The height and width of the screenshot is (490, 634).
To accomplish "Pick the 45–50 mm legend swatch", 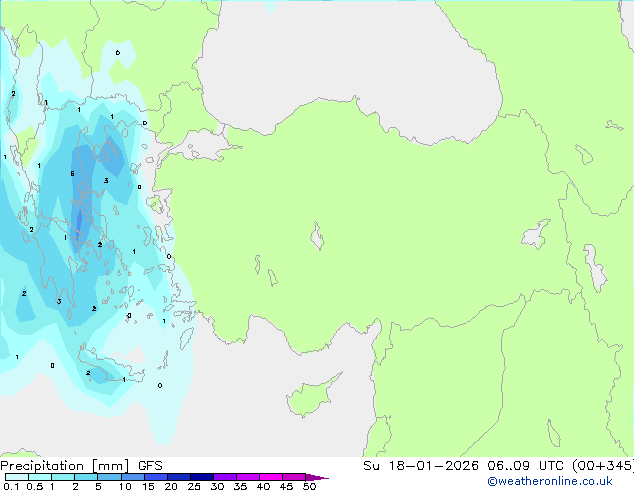I will coord(294,477).
